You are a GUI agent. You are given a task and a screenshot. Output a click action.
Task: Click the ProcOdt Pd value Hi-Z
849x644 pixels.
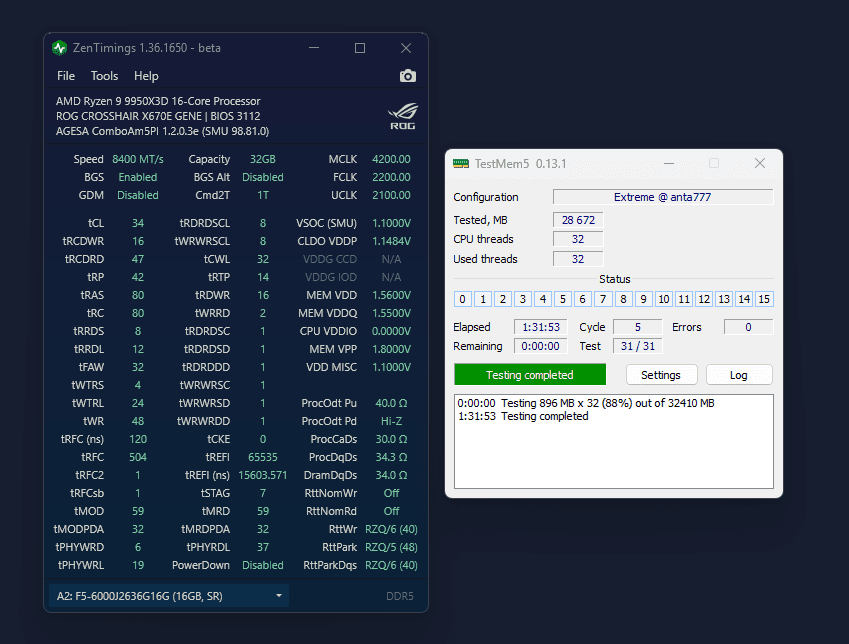click(391, 421)
